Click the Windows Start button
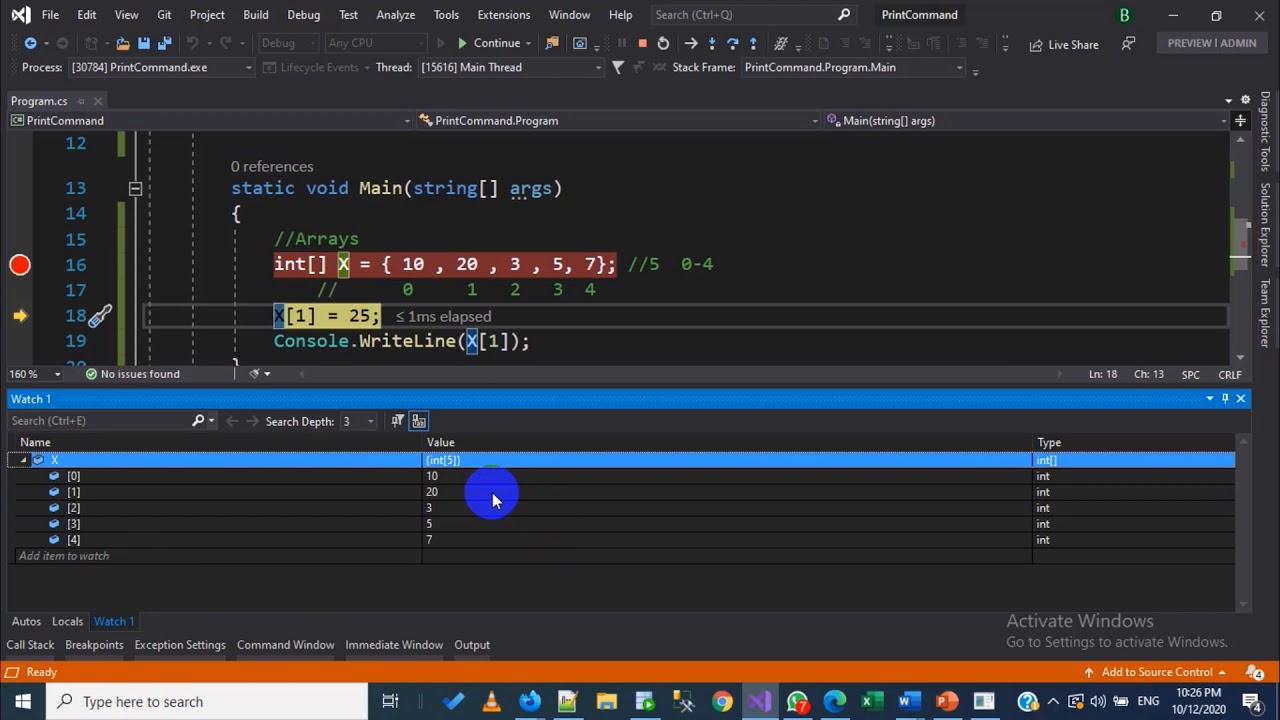The image size is (1280, 720). 22,701
